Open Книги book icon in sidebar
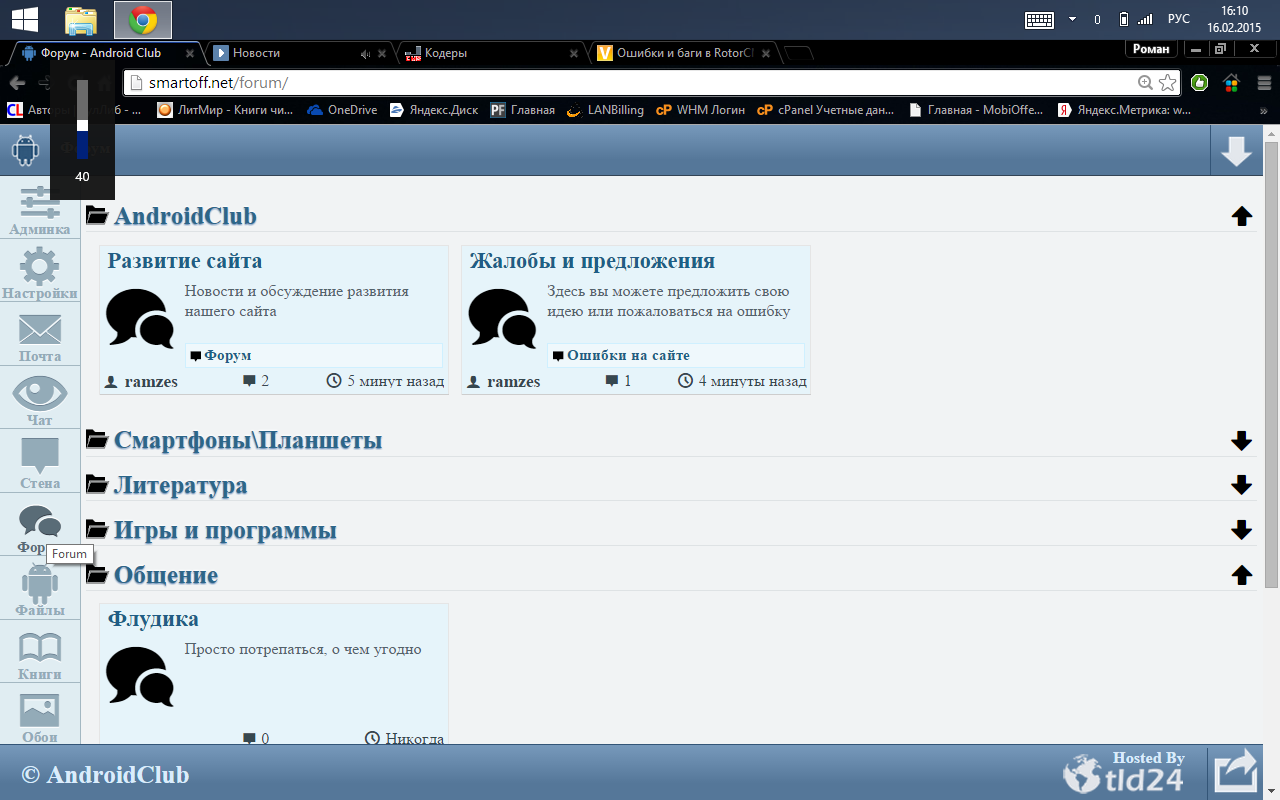This screenshot has width=1280, height=800. (40, 652)
